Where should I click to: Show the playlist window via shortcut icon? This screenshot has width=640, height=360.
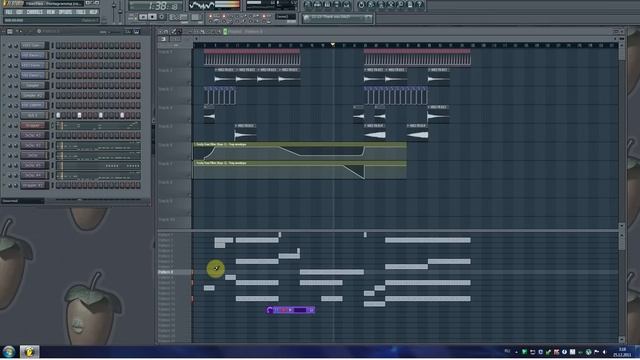click(x=308, y=5)
